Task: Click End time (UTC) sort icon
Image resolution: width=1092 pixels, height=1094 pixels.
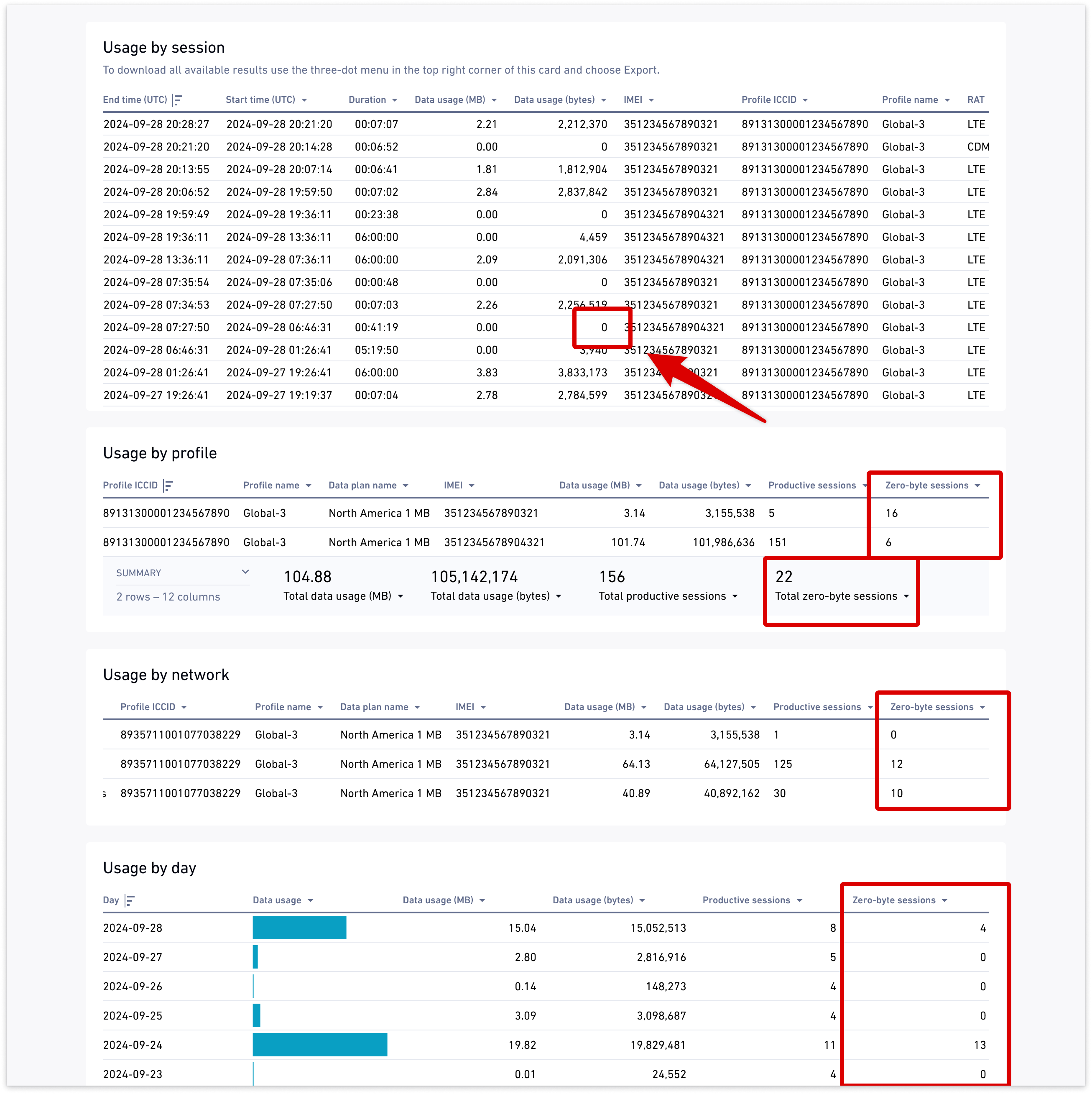Action: click(x=178, y=100)
